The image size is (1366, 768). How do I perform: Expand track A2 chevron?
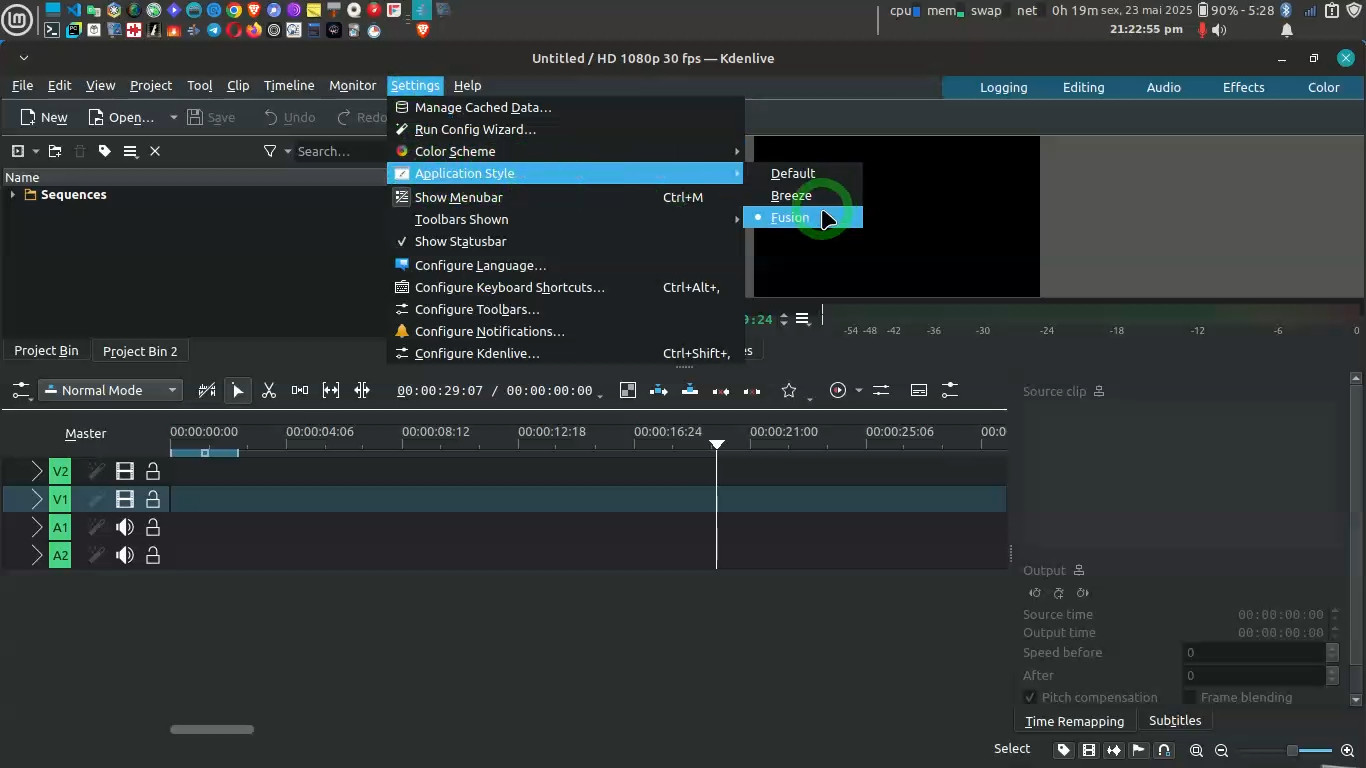[37, 555]
